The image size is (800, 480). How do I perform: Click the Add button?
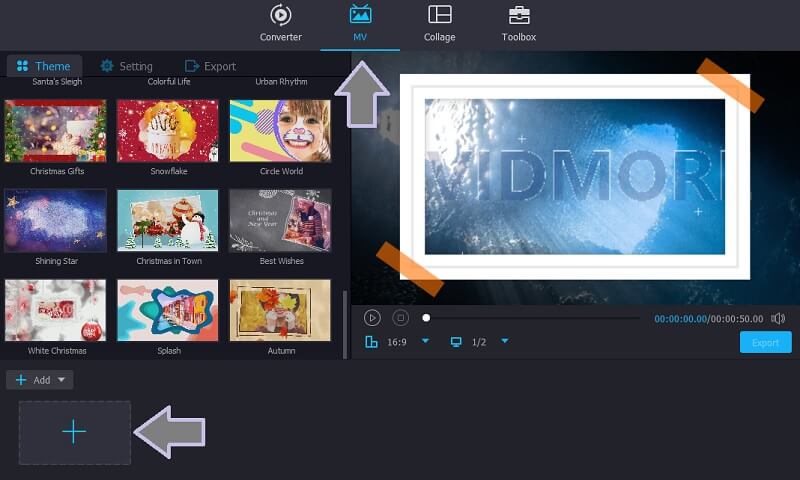tap(30, 380)
